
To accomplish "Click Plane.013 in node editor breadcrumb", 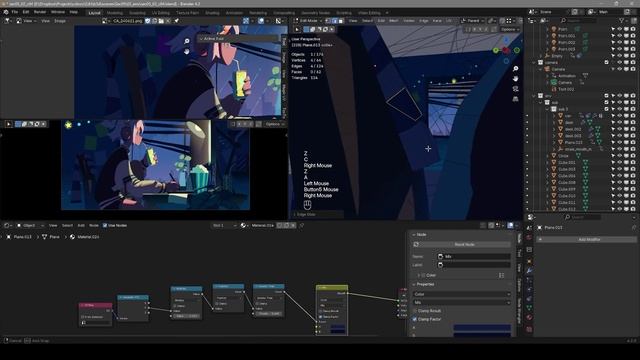I will 22,237.
